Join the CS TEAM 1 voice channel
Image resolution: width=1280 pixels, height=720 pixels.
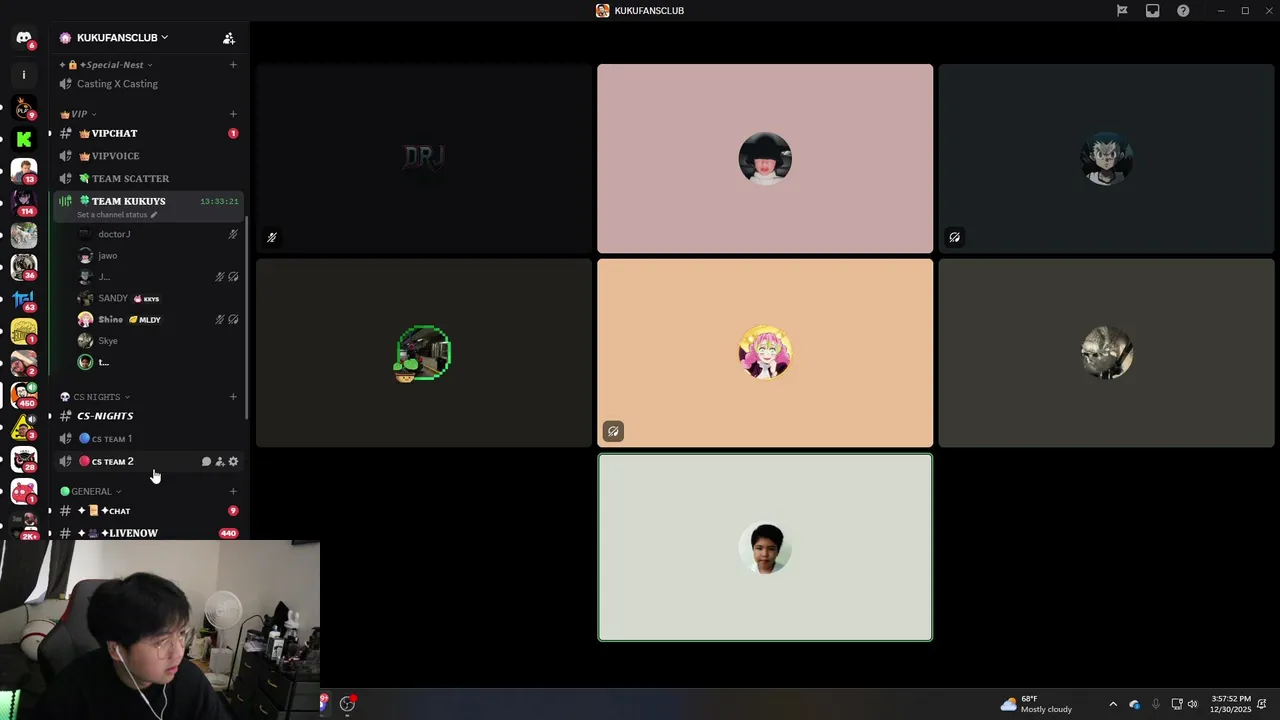coord(148,439)
